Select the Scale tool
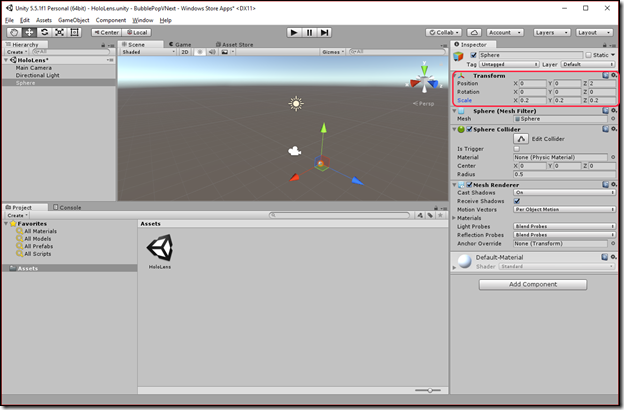This screenshot has height=410, width=624. (x=59, y=33)
